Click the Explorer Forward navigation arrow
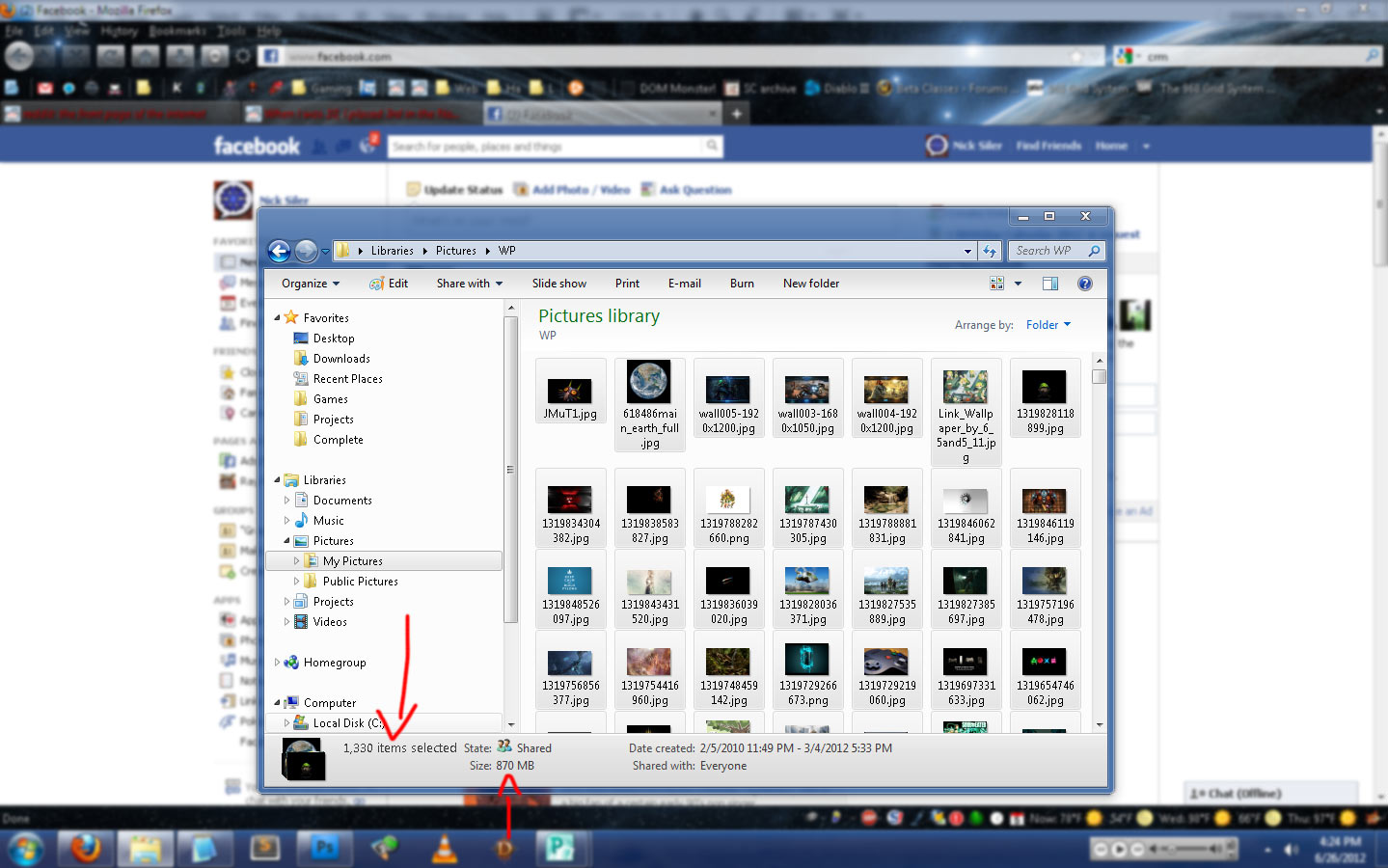Screen dimensions: 1388x868 click(306, 251)
